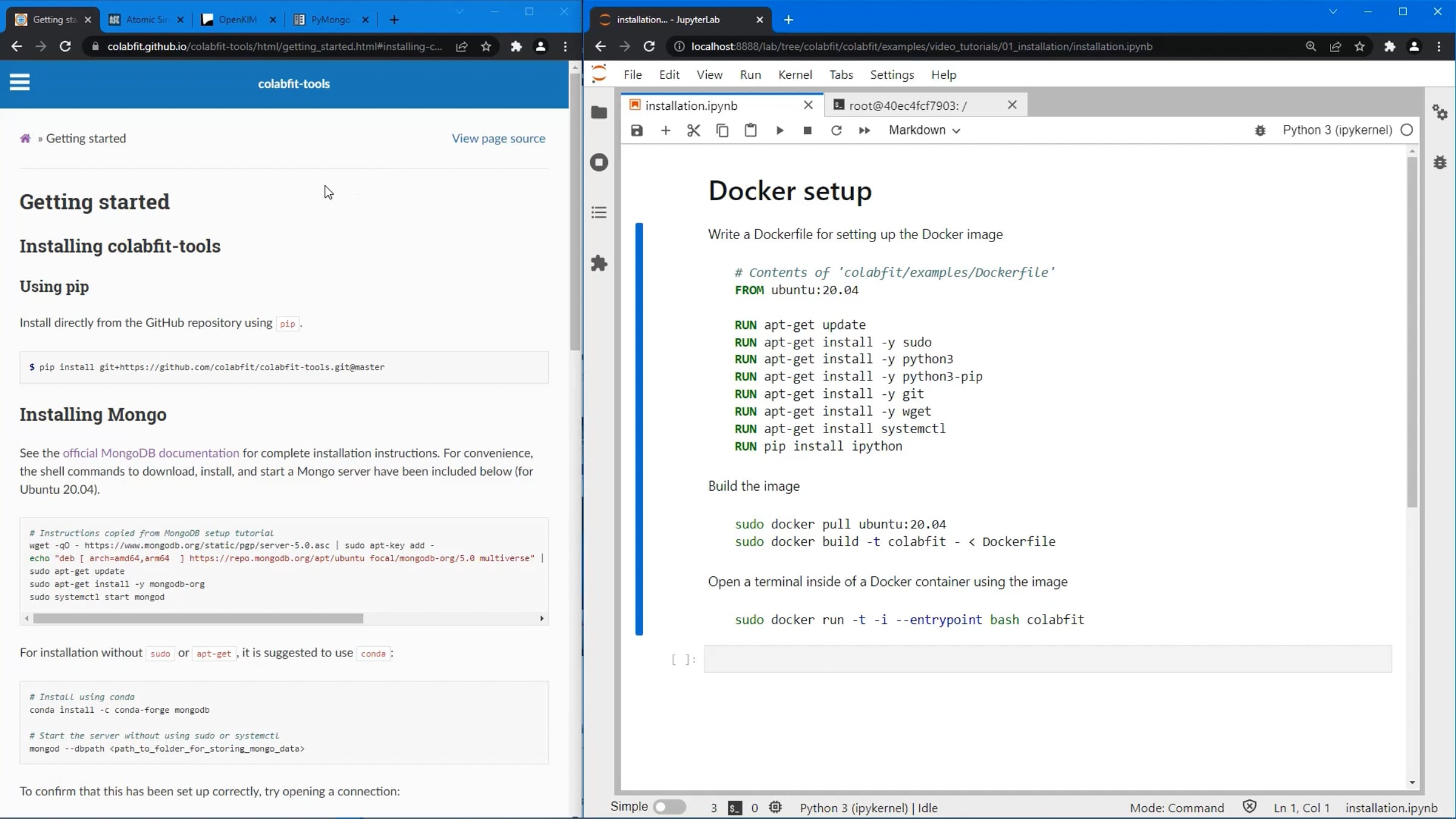Open the Settings menu
Screen dimensions: 1456x819
tap(892, 75)
